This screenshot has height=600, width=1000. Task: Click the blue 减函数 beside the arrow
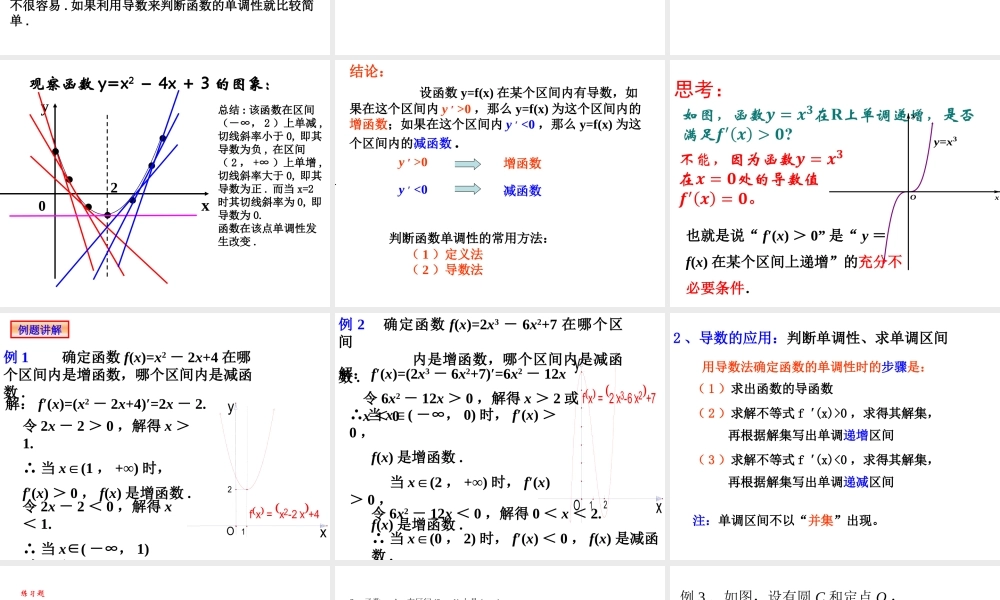522,190
